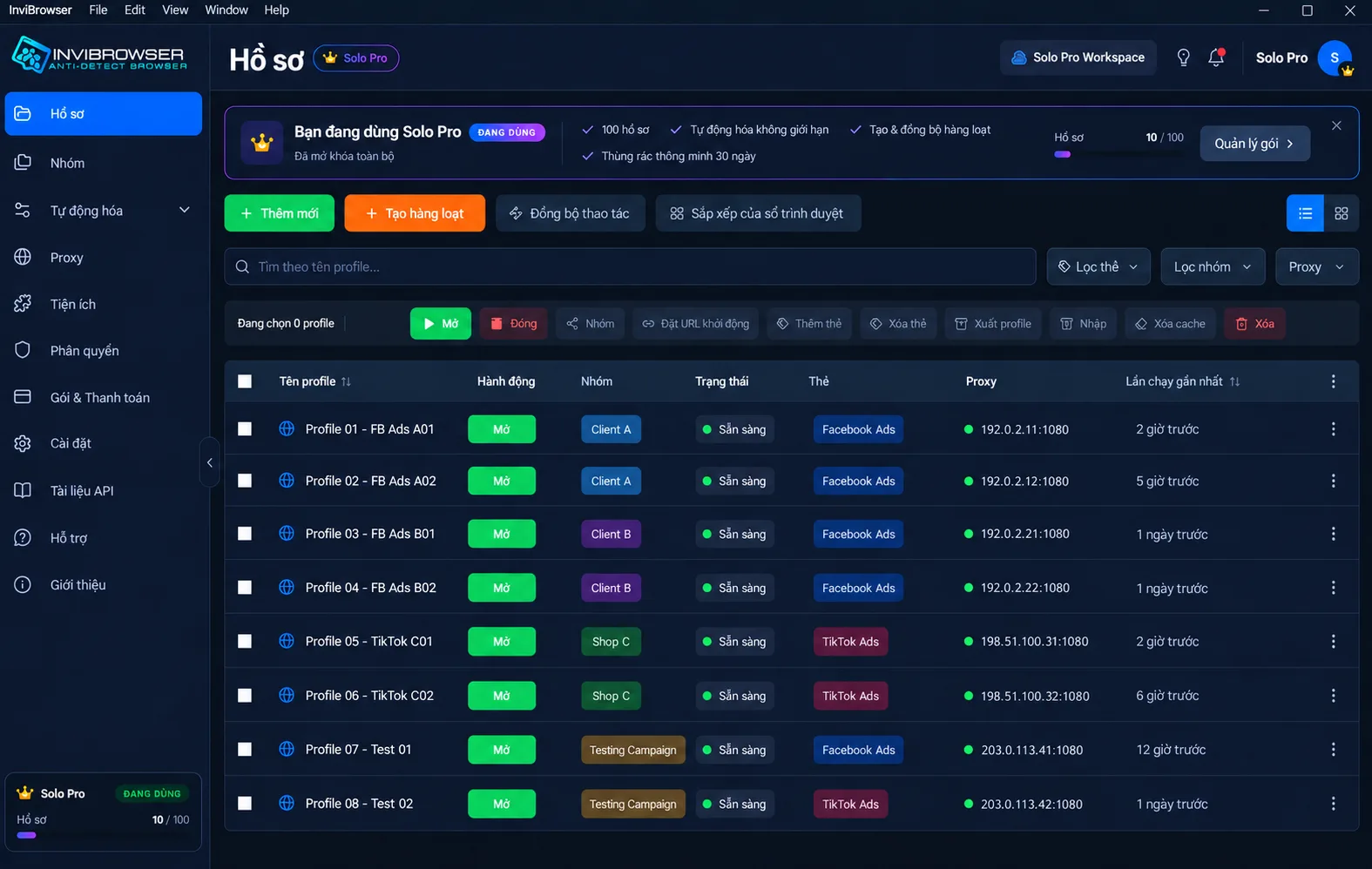This screenshot has height=869, width=1372.
Task: Open Gói & Thanh toán page
Action: click(103, 397)
